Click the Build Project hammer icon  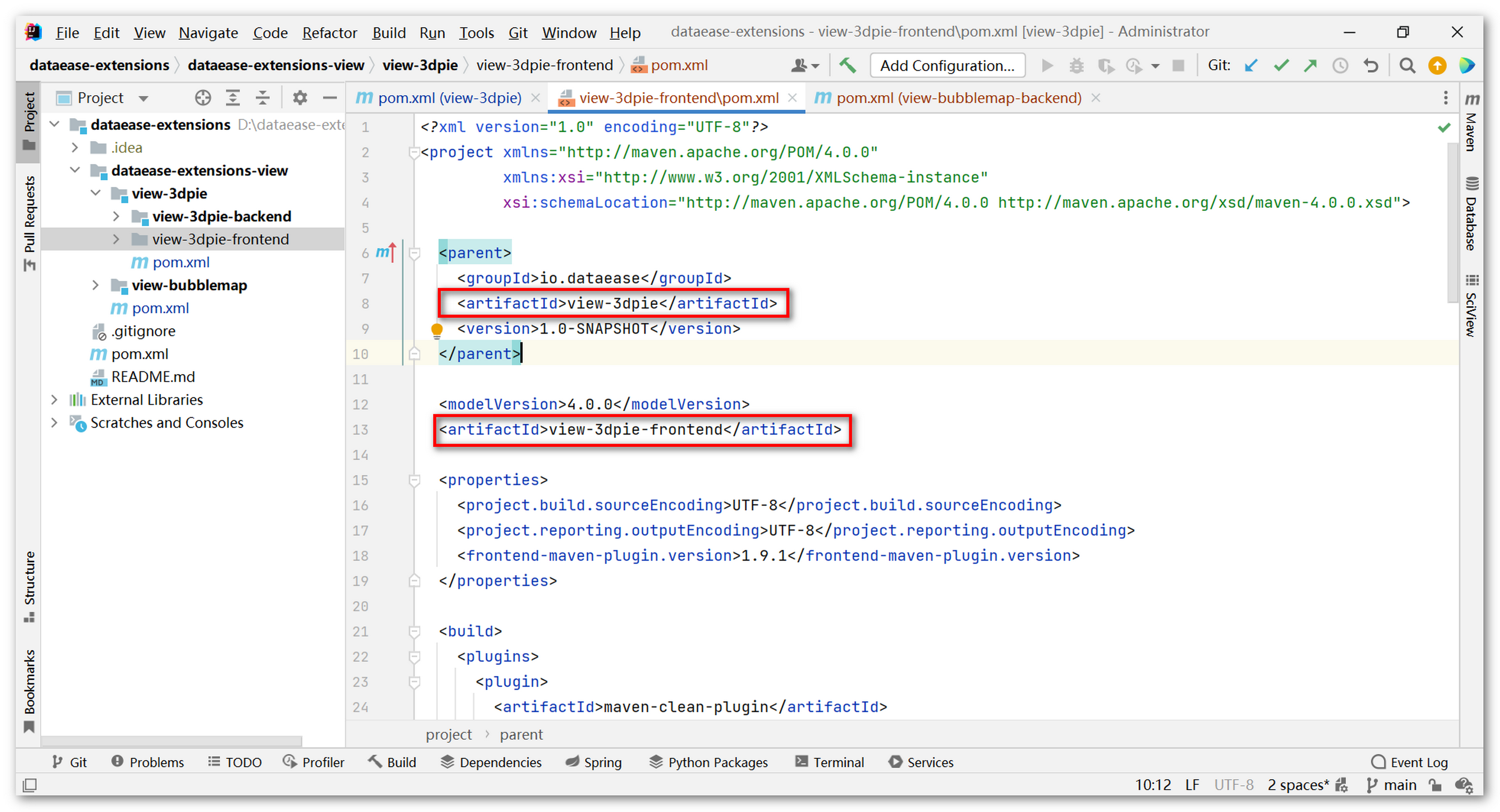pos(847,65)
